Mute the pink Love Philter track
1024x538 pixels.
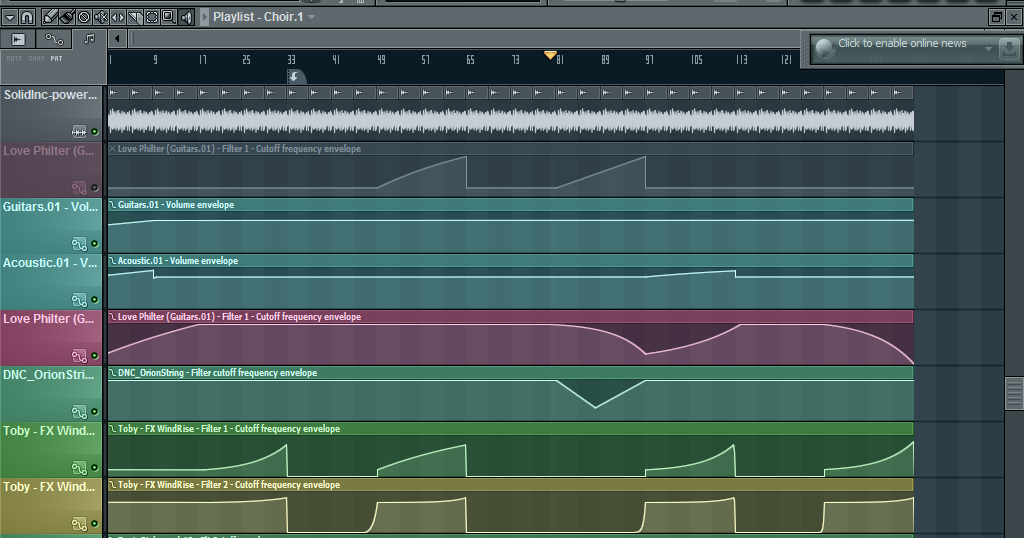click(95, 356)
